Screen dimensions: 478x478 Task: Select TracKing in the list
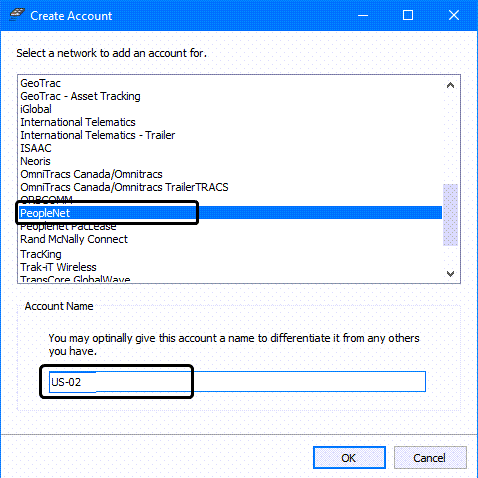point(231,254)
